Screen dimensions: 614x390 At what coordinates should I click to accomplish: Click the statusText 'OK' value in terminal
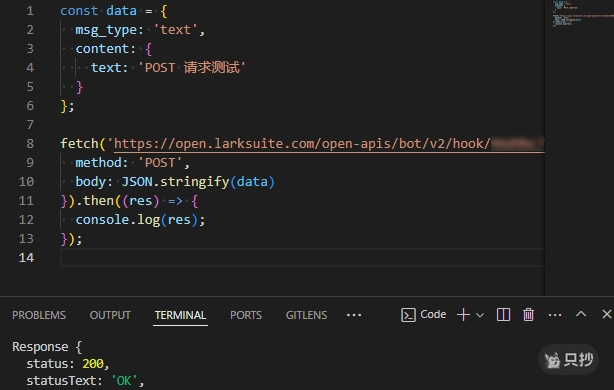click(124, 381)
